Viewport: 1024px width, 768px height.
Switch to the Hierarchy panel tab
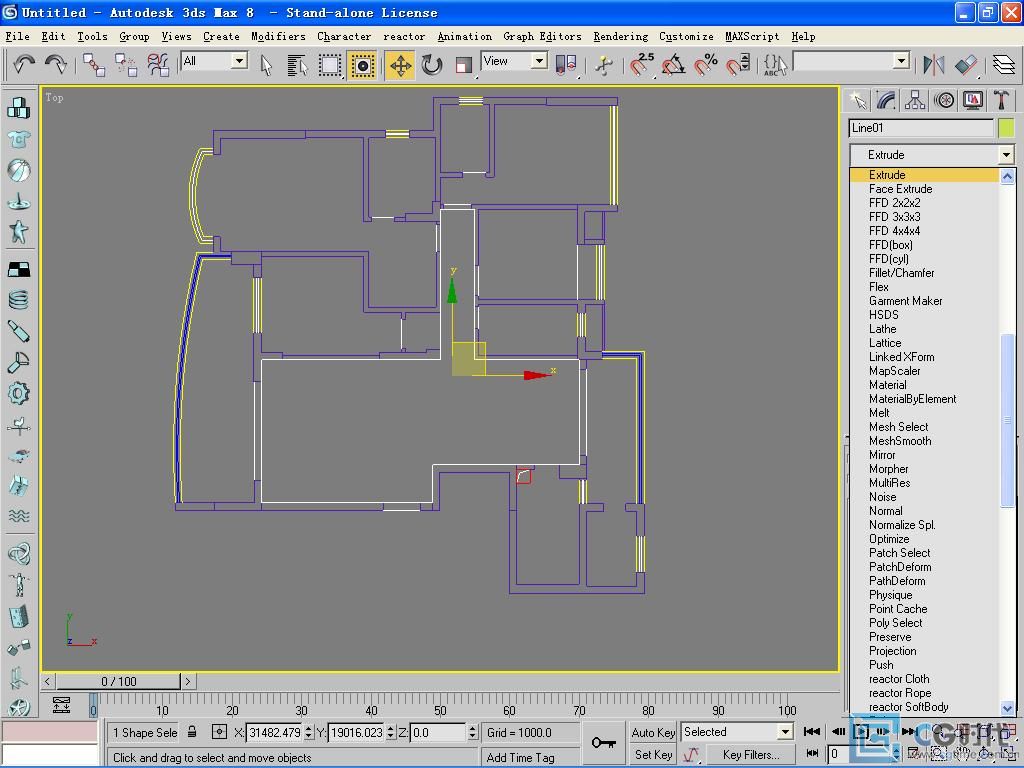pyautogui.click(x=915, y=101)
